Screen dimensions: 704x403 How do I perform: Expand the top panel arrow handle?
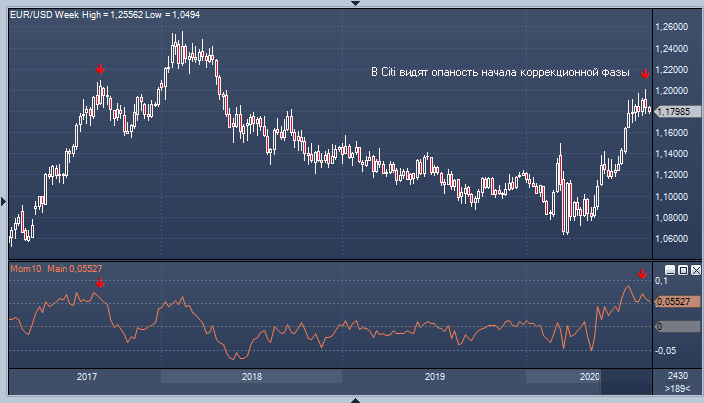click(352, 3)
